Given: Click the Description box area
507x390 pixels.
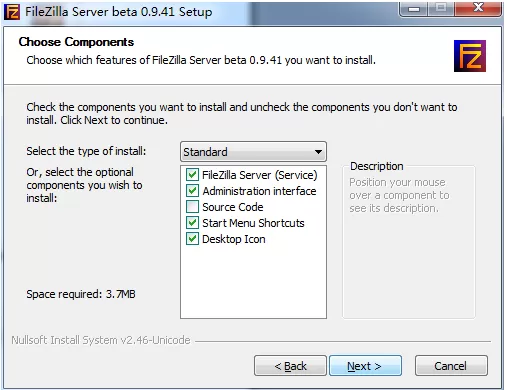Looking at the screenshot, I should [x=409, y=242].
